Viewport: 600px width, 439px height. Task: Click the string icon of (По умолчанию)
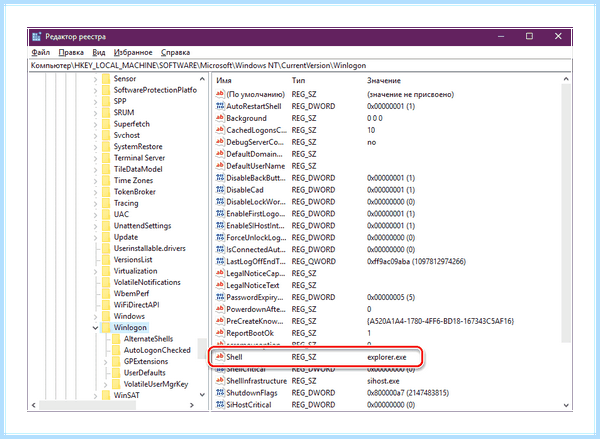[x=220, y=94]
